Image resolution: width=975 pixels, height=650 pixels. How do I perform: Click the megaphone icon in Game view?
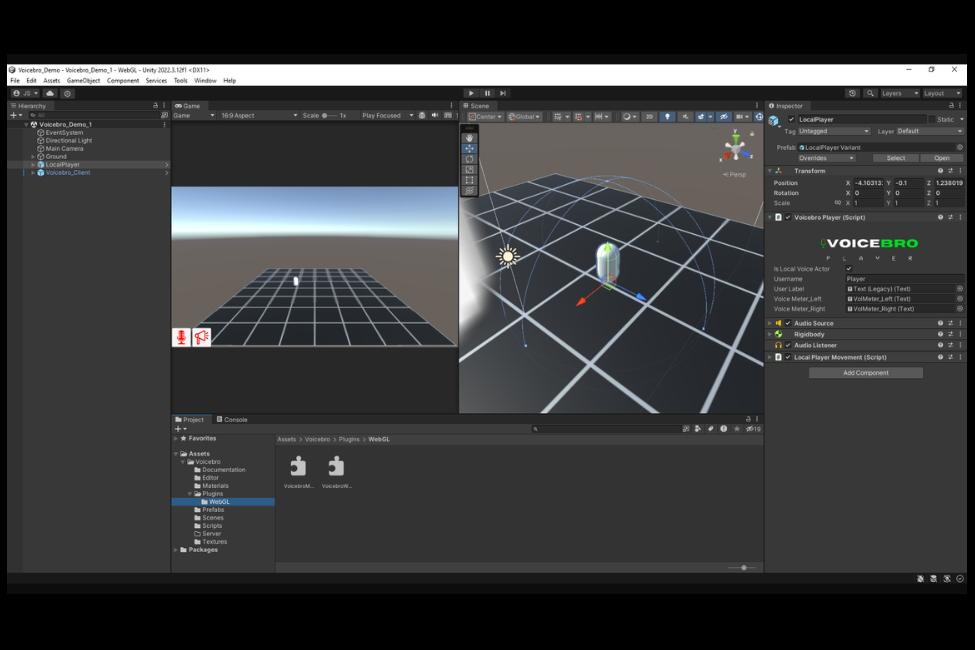pos(201,337)
